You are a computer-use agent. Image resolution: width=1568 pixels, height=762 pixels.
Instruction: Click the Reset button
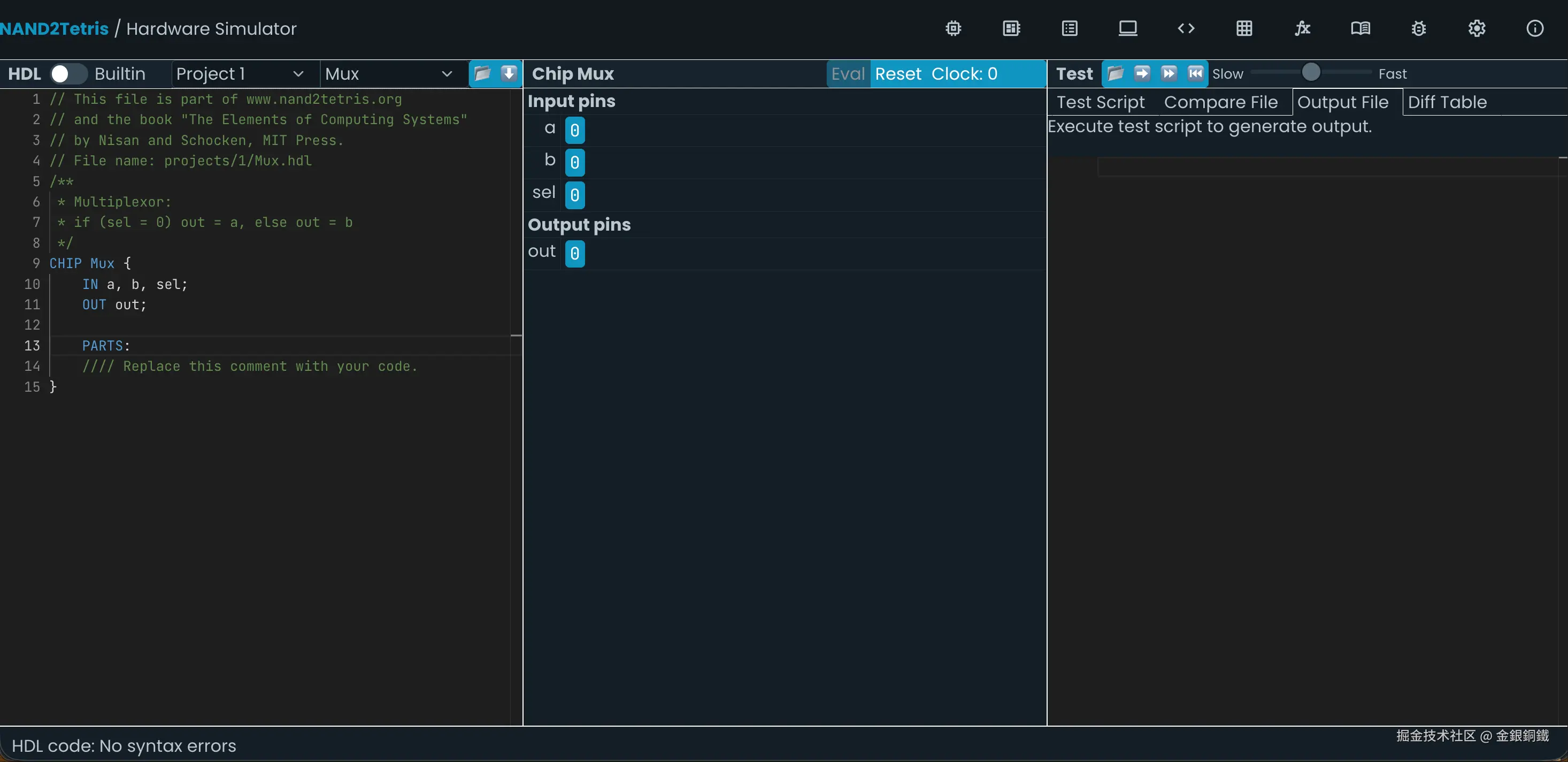click(x=898, y=74)
